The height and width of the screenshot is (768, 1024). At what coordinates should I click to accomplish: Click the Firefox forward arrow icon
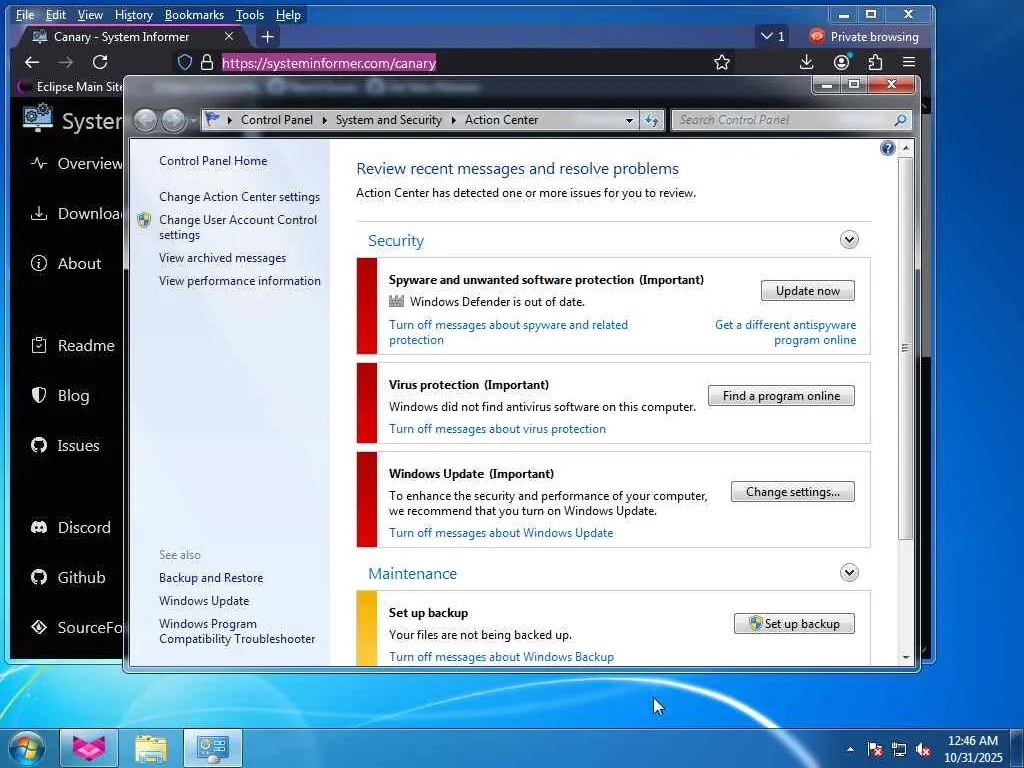click(66, 62)
